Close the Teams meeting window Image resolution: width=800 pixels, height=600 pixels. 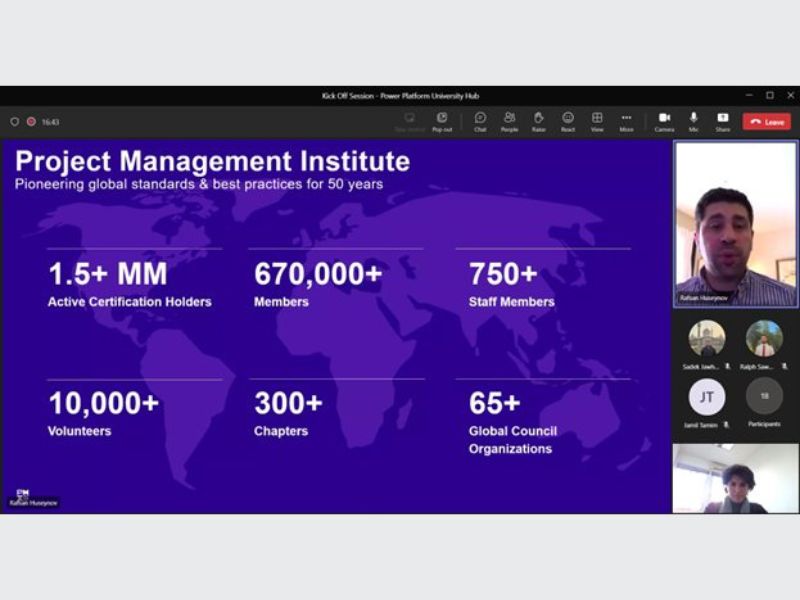click(791, 95)
